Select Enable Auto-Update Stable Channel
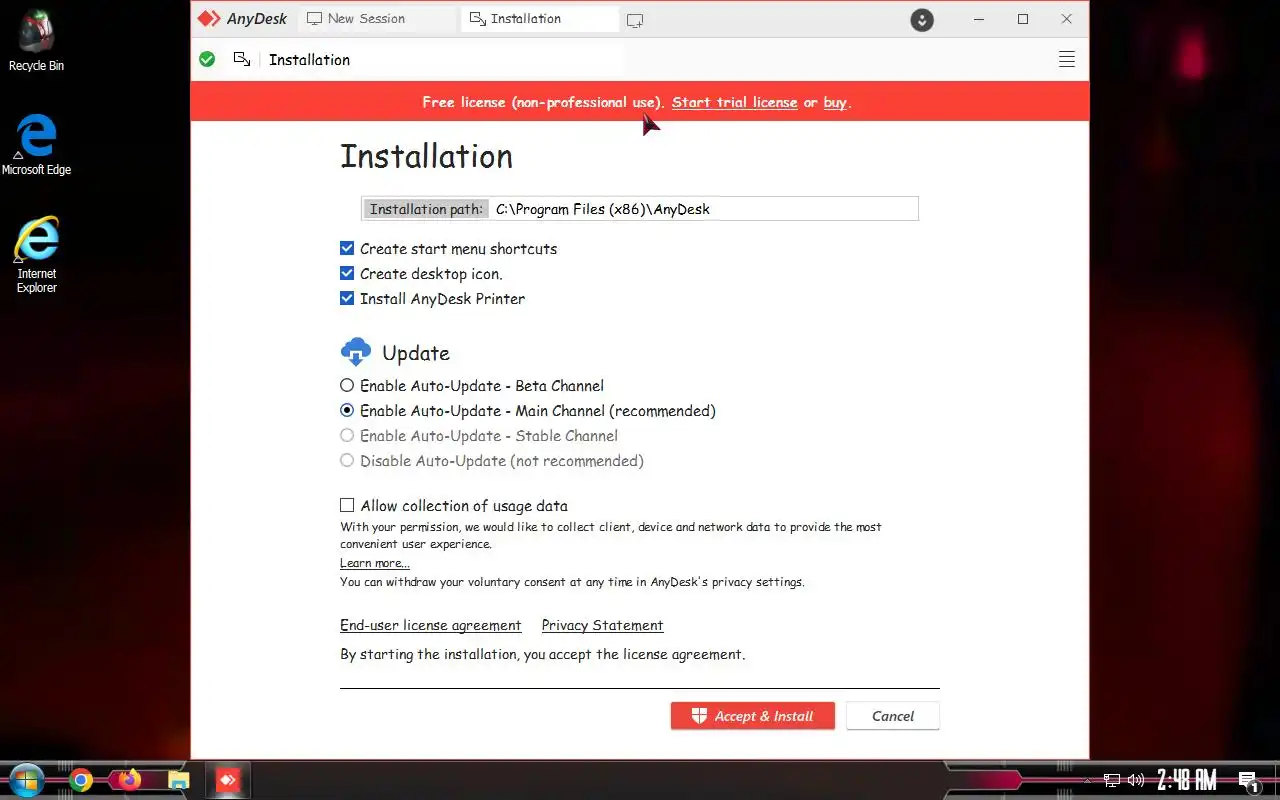Image resolution: width=1280 pixels, height=800 pixels. [x=347, y=435]
